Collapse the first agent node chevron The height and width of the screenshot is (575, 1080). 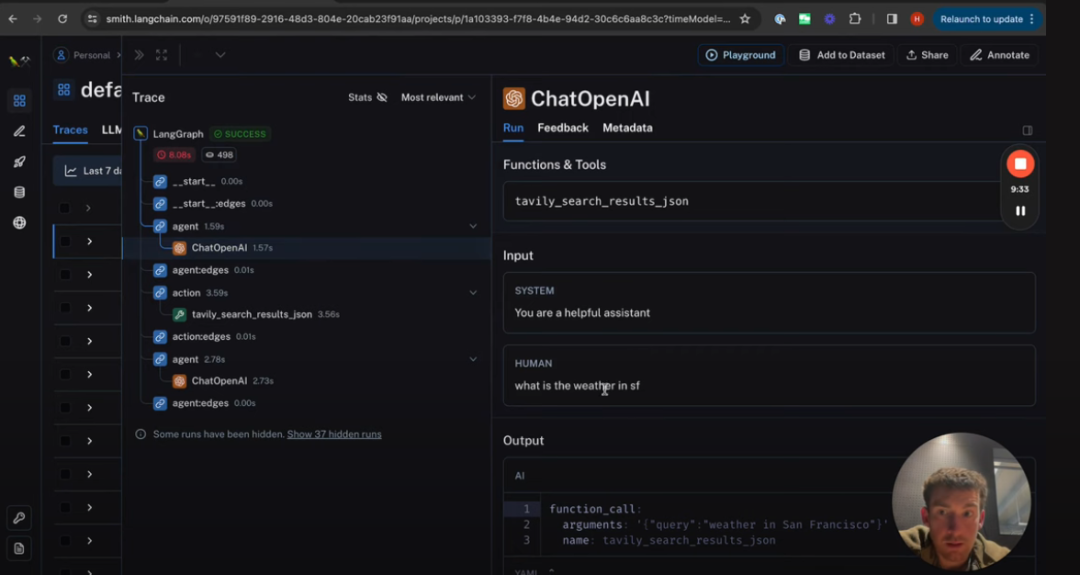473,226
